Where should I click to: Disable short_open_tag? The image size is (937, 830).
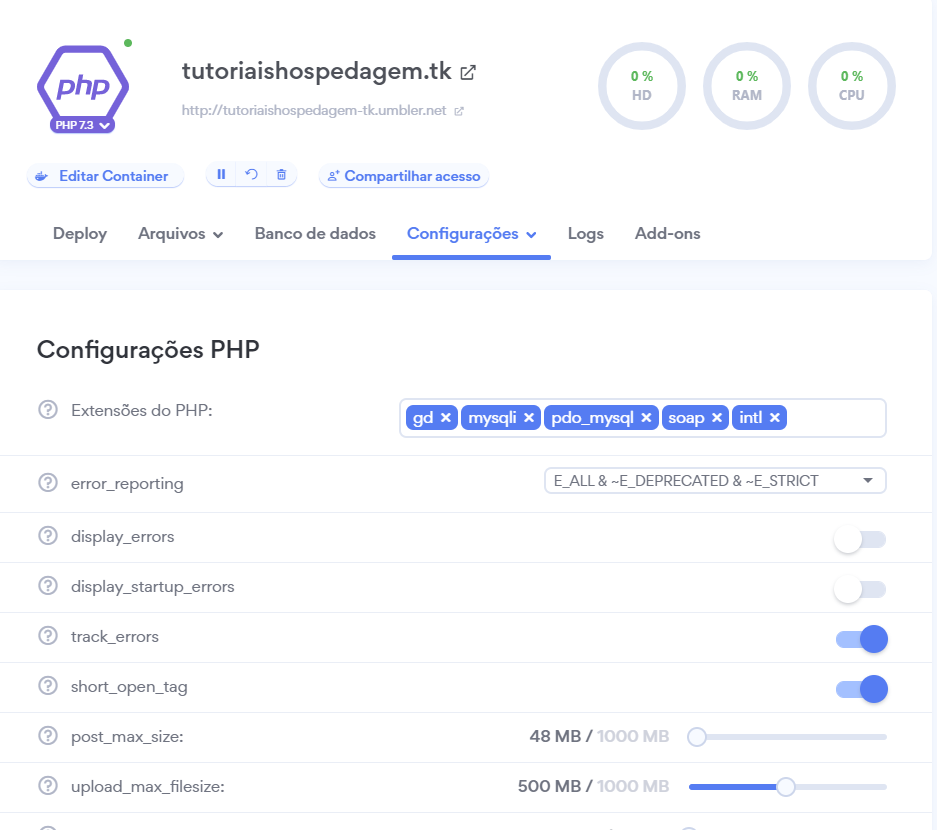[860, 688]
